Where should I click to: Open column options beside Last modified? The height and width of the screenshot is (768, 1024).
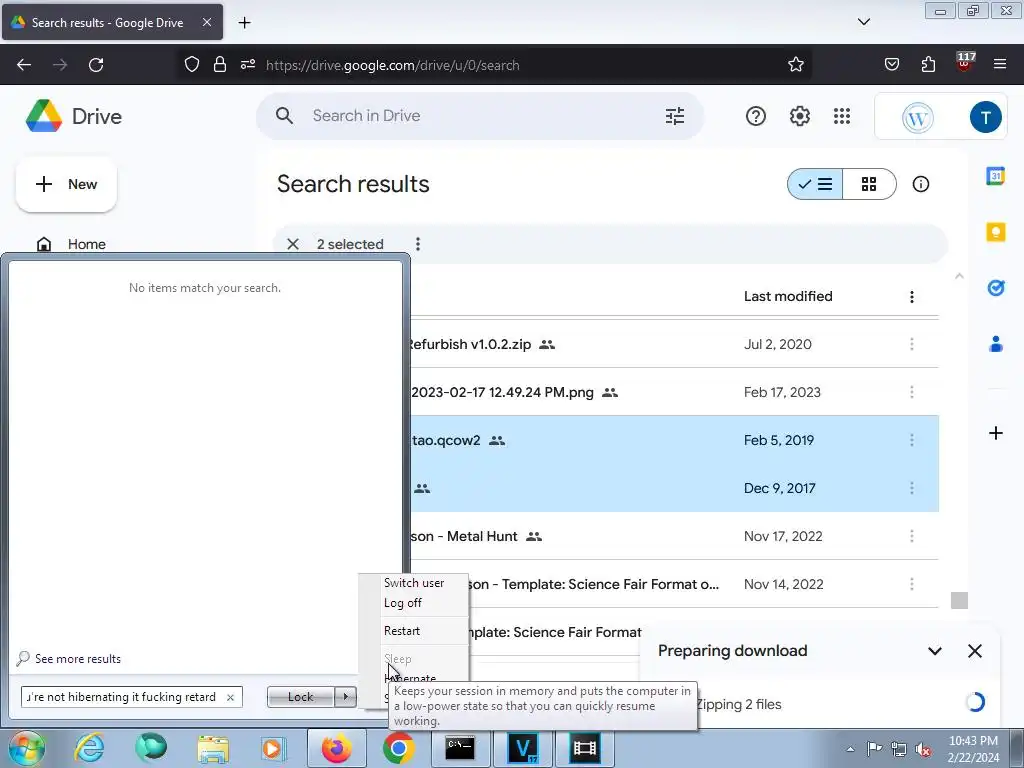pyautogui.click(x=912, y=297)
